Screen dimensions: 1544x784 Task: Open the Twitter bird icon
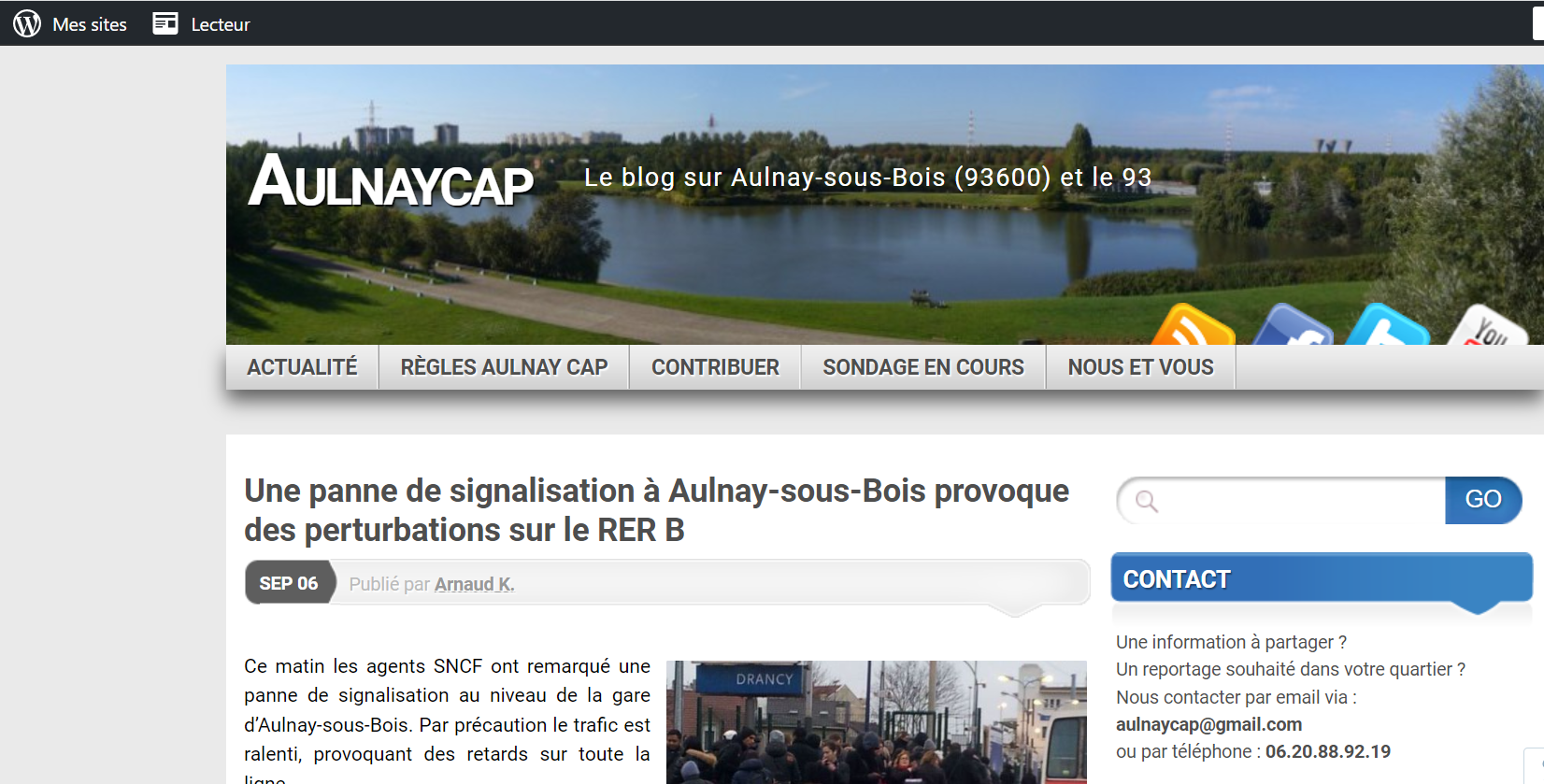pos(1387,328)
